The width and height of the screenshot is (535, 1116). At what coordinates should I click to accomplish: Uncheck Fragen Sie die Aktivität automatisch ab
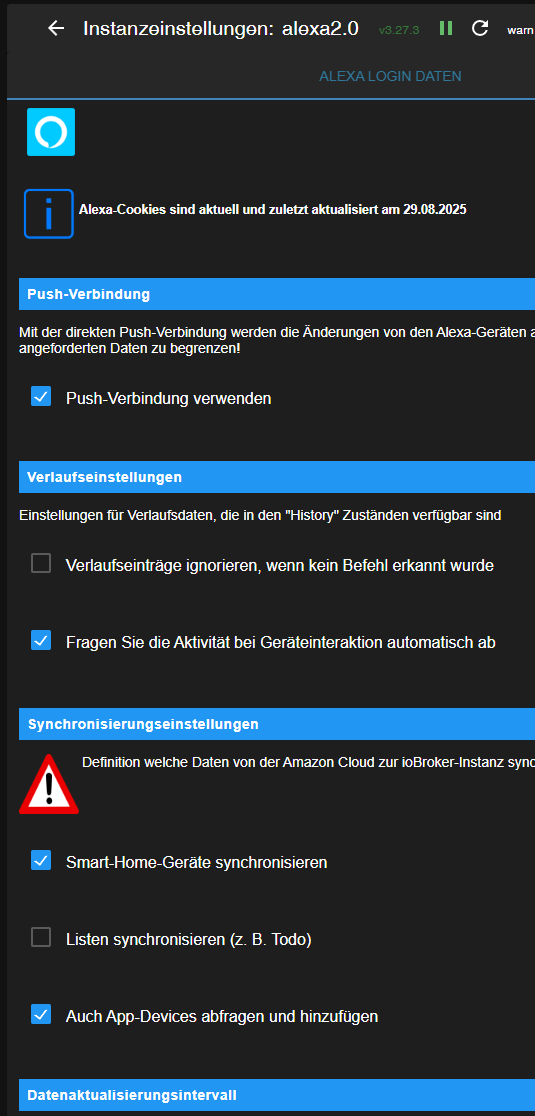coord(41,640)
